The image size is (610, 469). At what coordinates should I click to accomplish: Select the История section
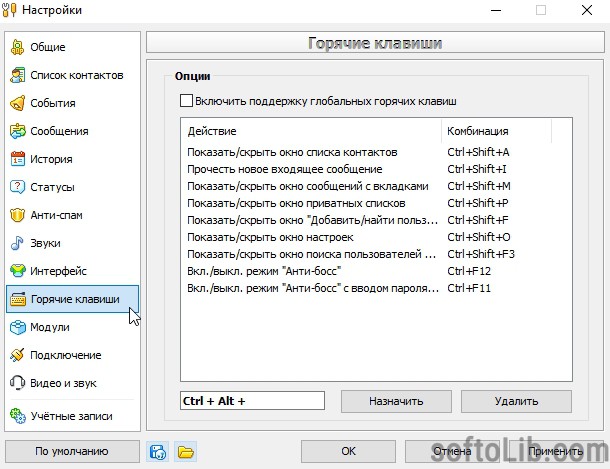point(72,159)
